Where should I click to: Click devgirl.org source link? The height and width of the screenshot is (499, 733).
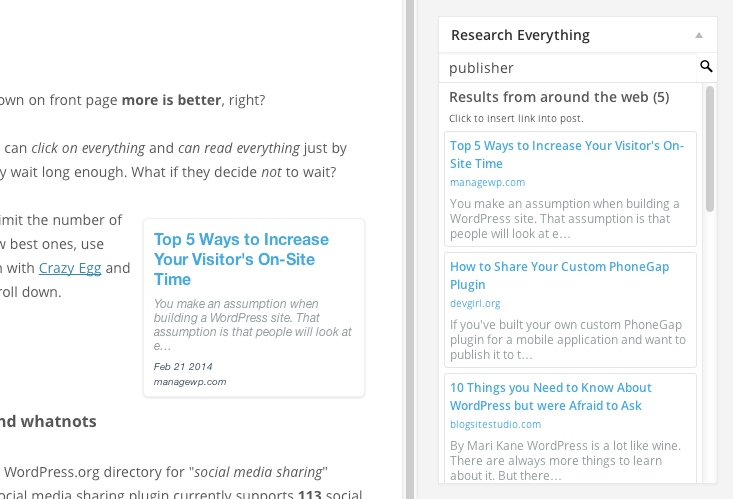tap(475, 303)
